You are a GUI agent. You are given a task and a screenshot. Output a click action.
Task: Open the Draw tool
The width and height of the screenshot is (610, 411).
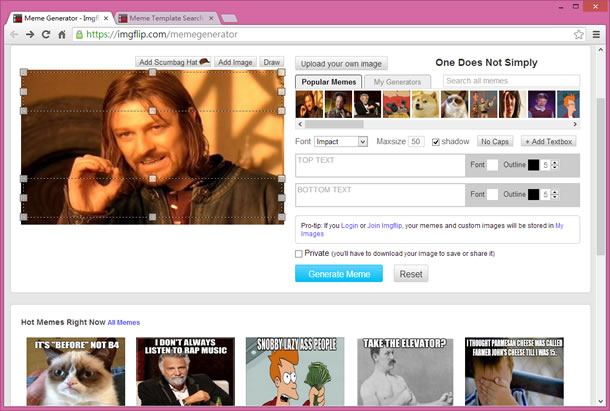tap(272, 62)
